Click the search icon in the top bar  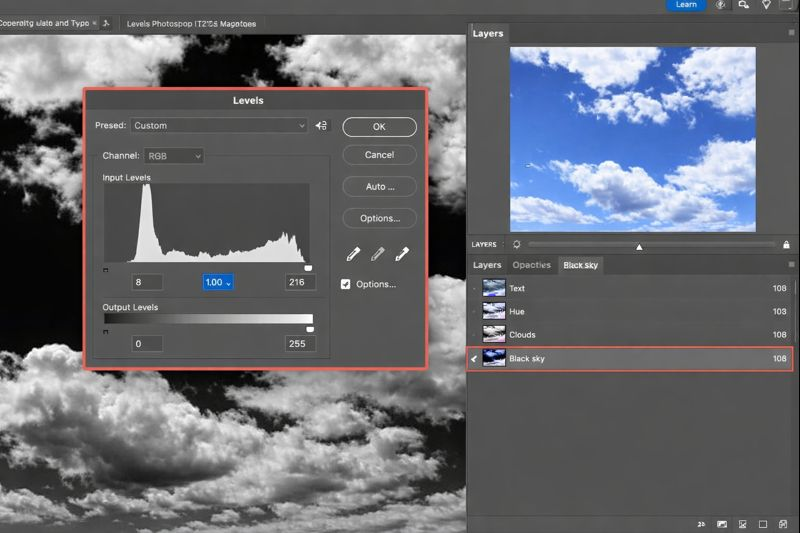pyautogui.click(x=743, y=5)
